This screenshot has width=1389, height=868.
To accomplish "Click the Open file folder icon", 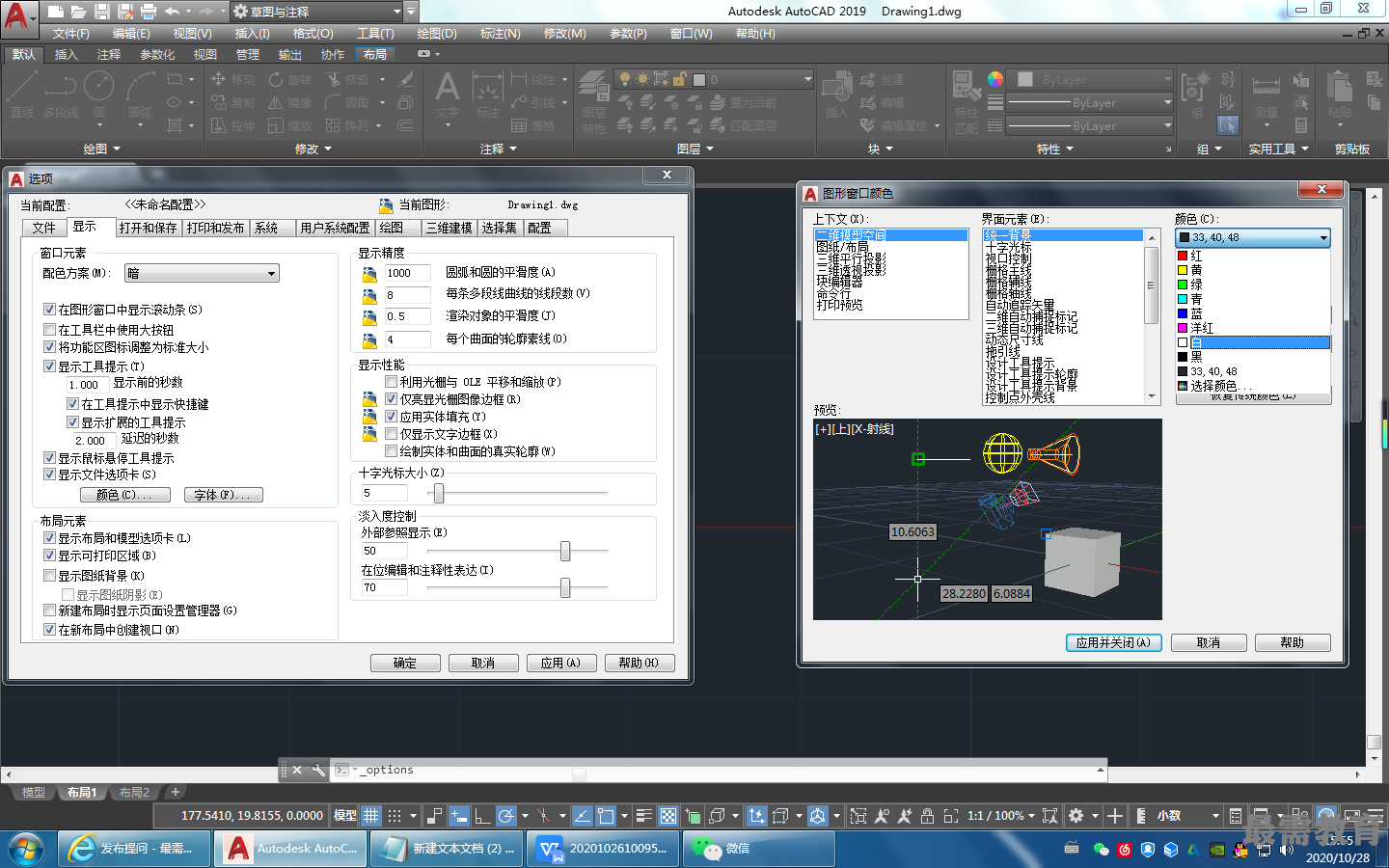I will click(78, 12).
